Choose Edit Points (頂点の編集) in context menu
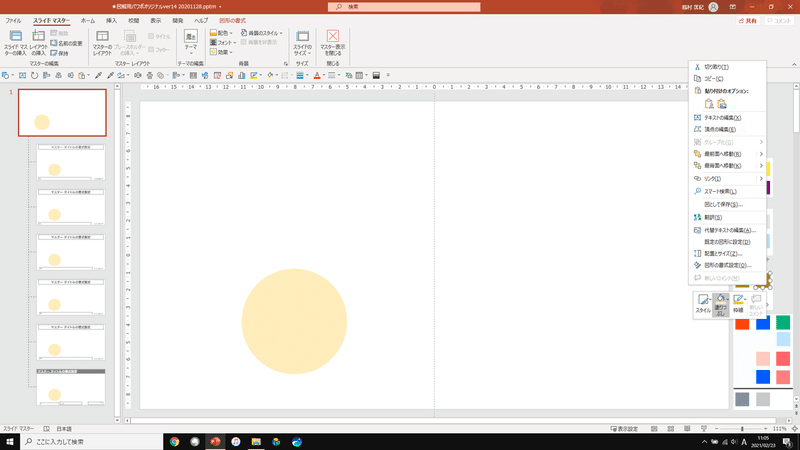The height and width of the screenshot is (450, 800). [727, 130]
